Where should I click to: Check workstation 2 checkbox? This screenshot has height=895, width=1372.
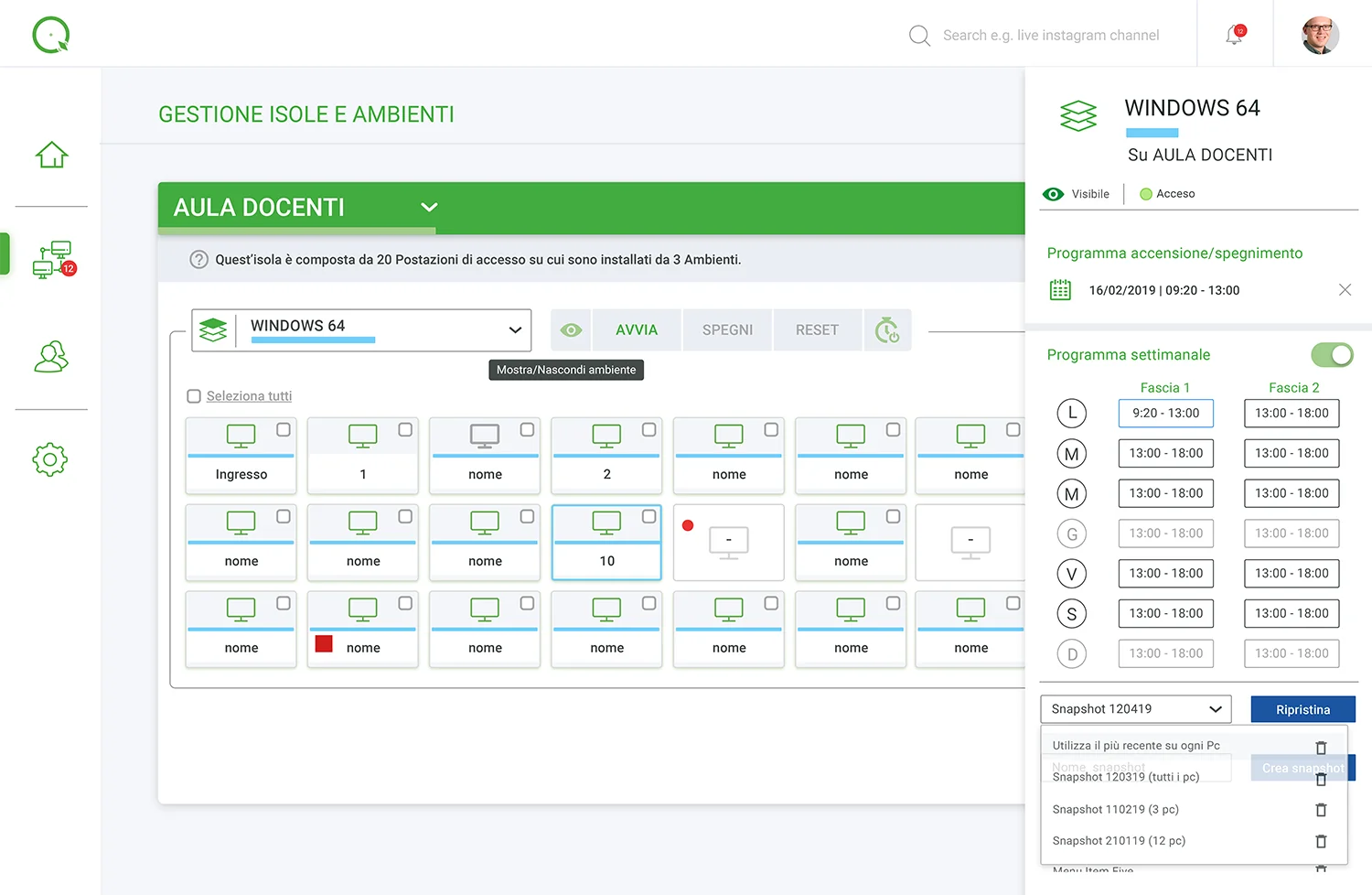tap(648, 429)
